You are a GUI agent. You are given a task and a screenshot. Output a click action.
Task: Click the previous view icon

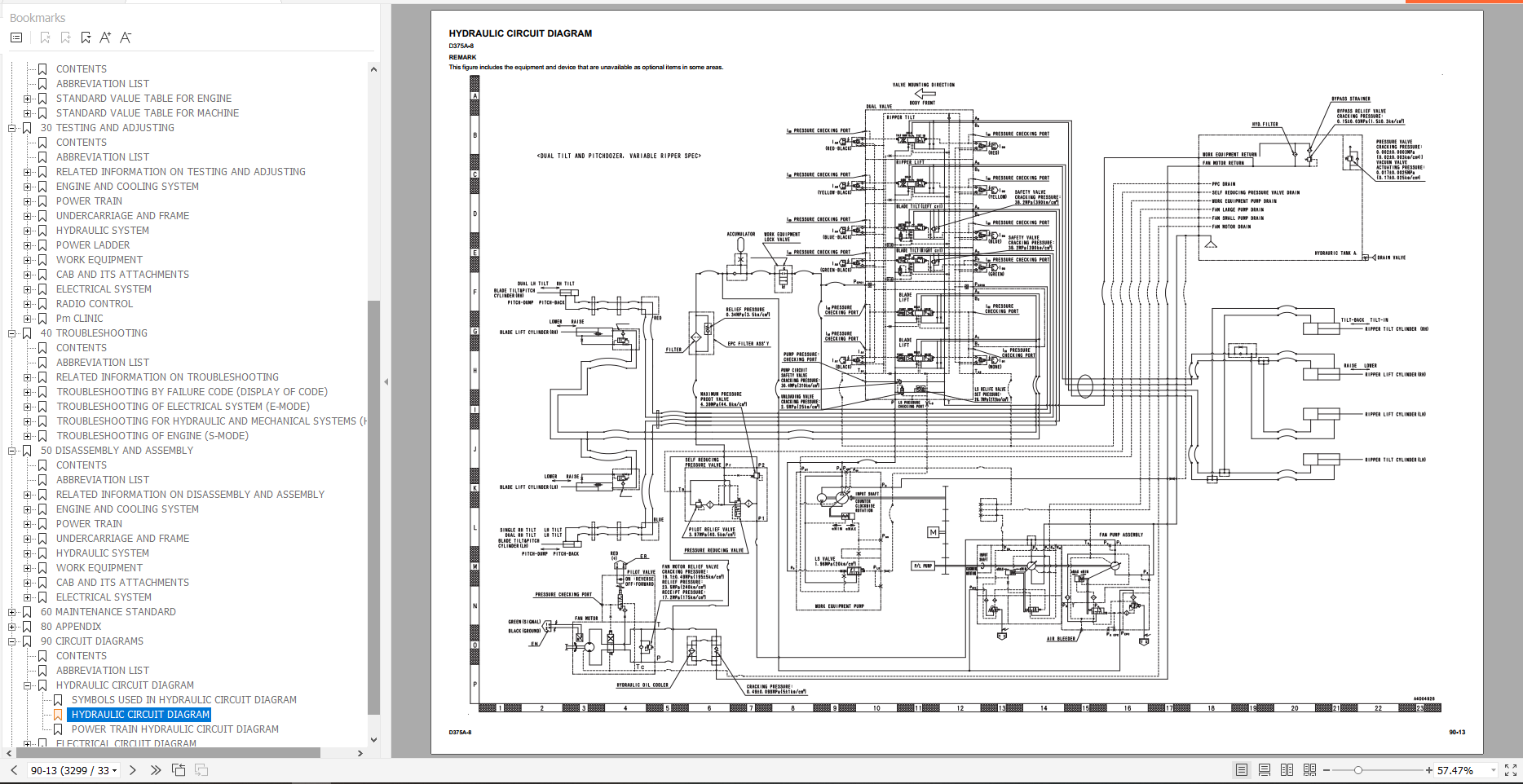click(179, 770)
